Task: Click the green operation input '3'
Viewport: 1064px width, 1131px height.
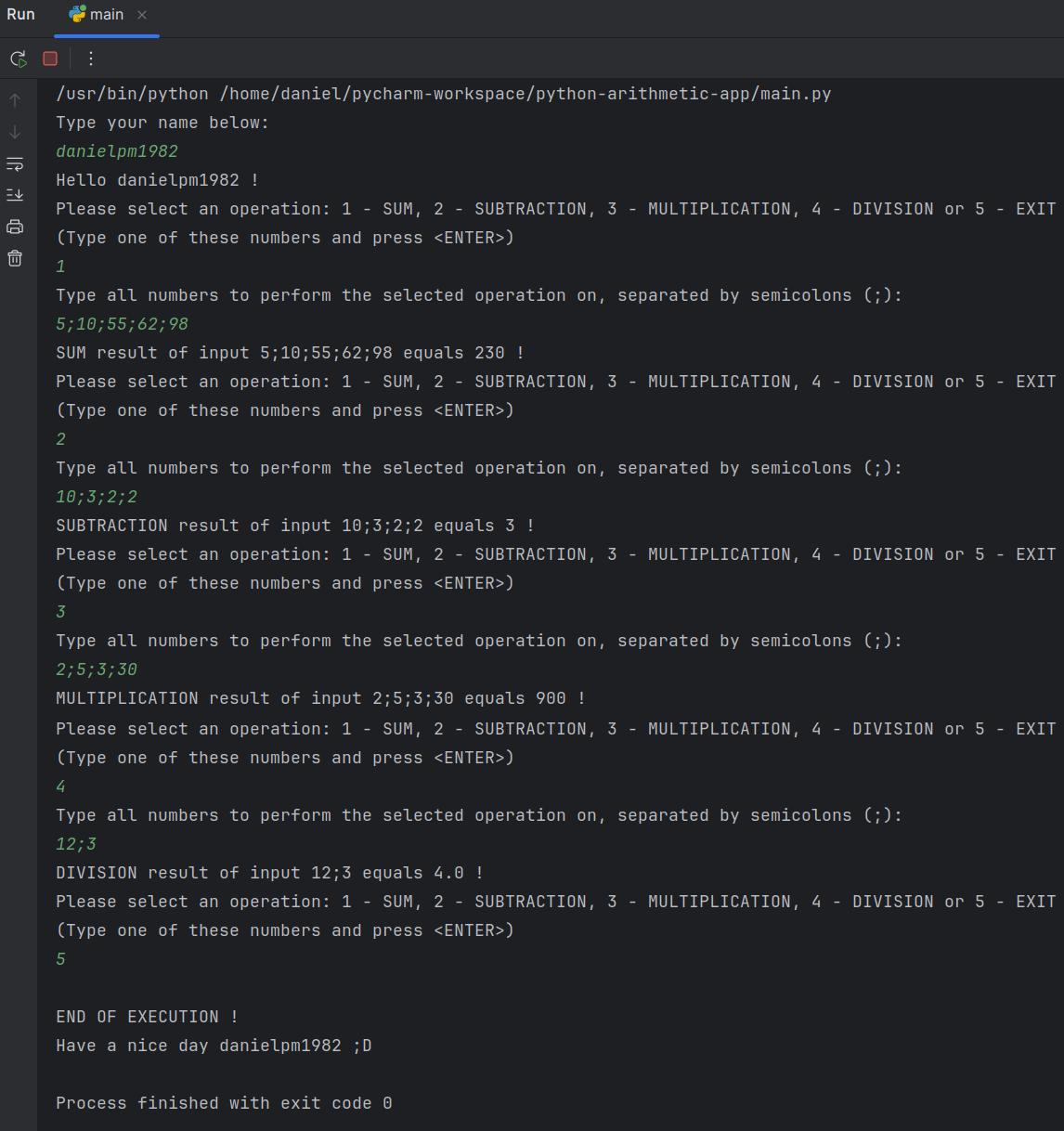Action: tap(60, 612)
